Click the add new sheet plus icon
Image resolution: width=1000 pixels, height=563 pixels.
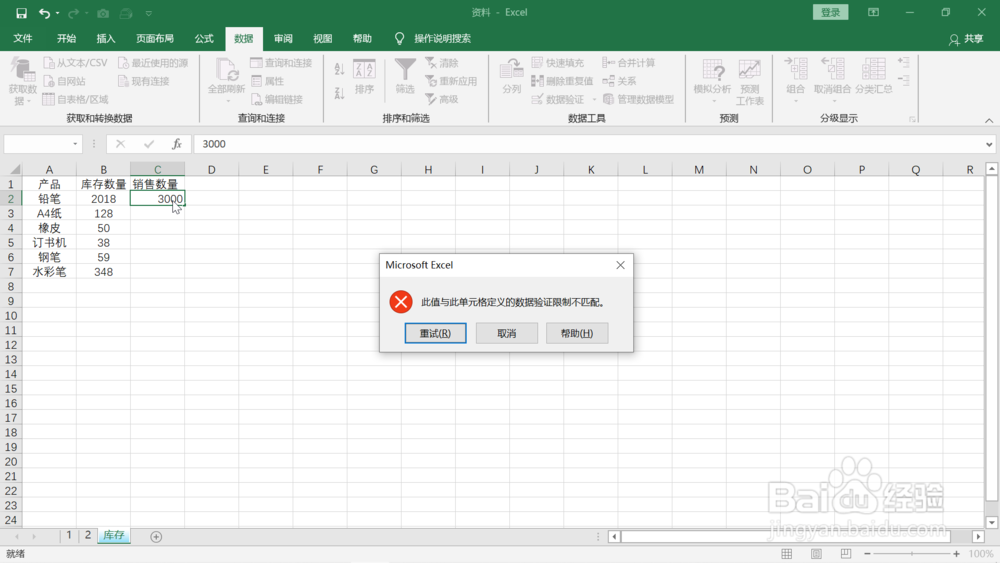coord(156,537)
